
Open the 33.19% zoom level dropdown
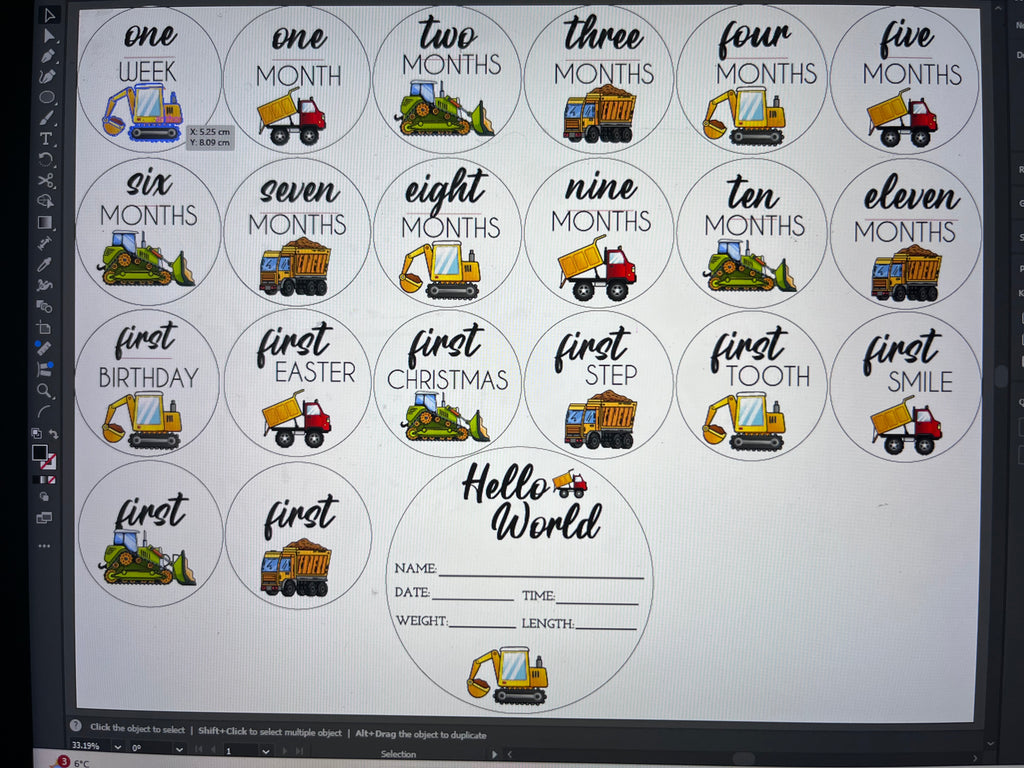[x=118, y=747]
